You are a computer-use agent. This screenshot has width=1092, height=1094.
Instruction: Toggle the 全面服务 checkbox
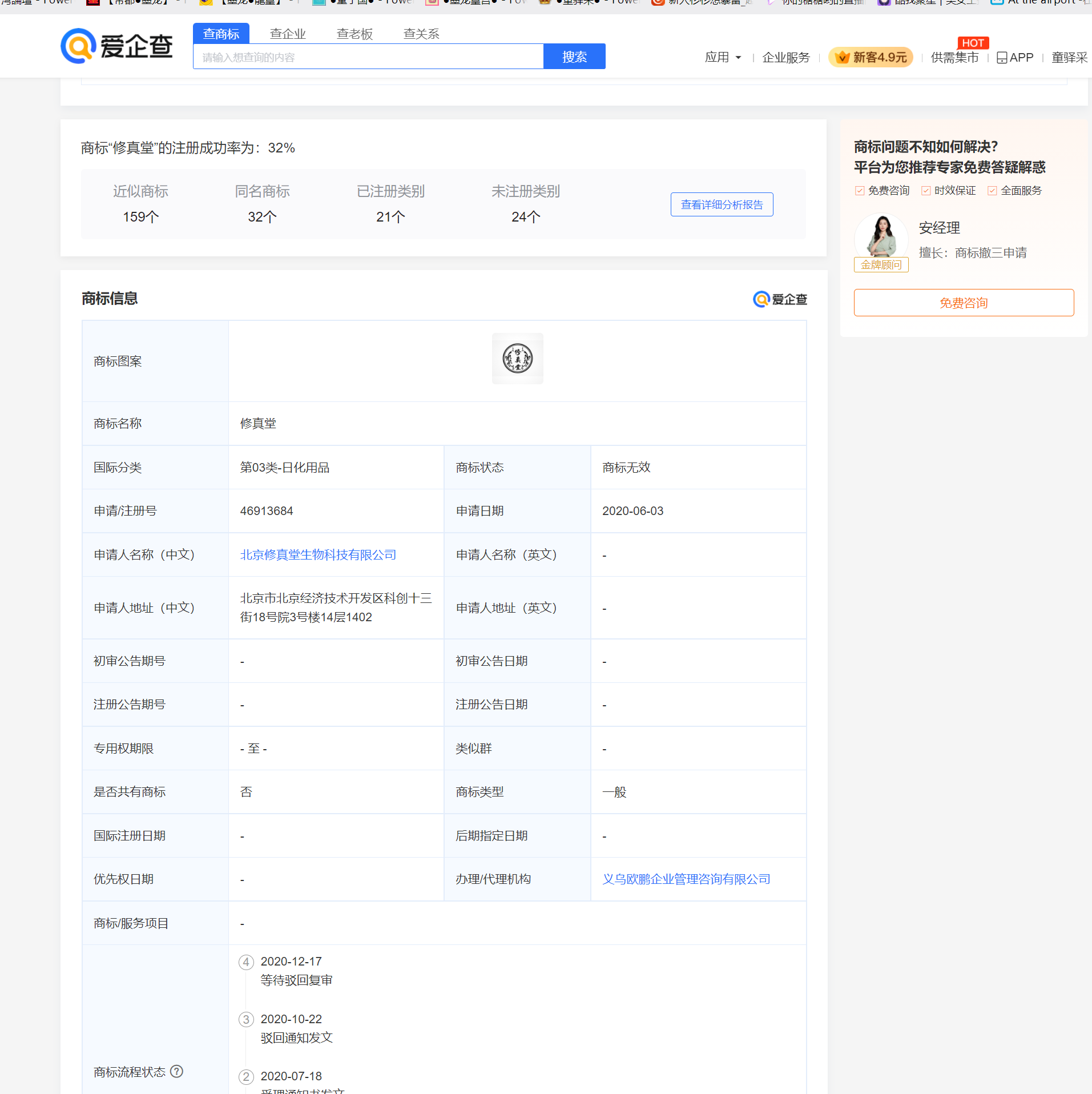pos(992,191)
